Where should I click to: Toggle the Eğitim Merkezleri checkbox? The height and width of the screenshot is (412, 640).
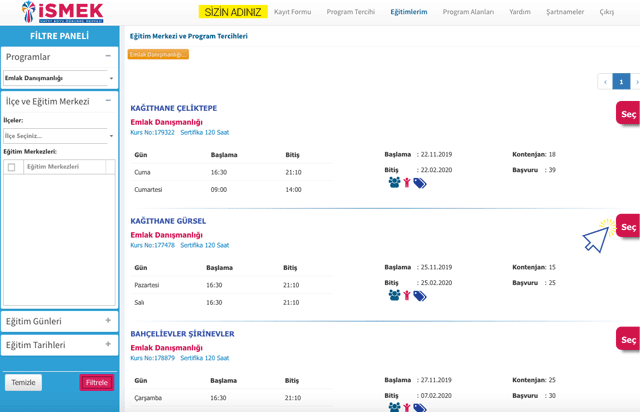point(11,167)
